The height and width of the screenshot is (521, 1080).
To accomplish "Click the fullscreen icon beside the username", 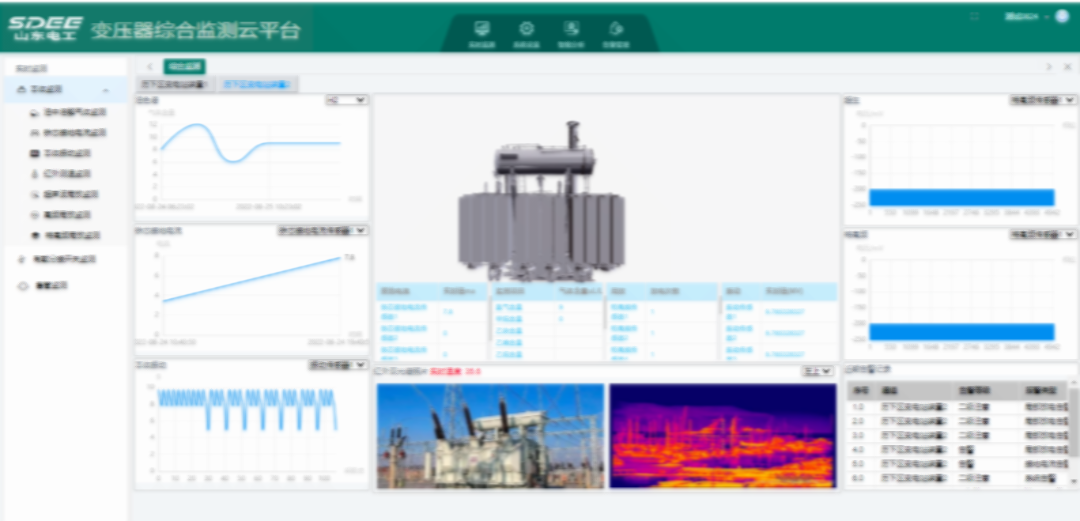I will coord(975,16).
